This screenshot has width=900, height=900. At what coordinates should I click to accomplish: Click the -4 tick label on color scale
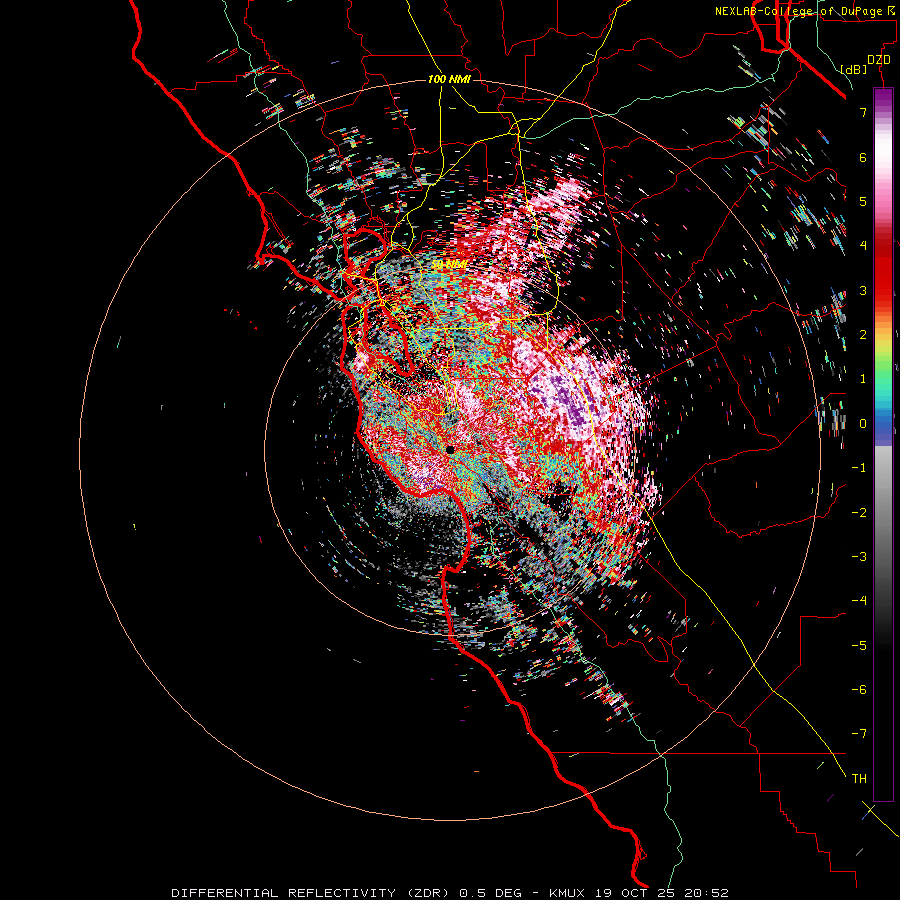click(x=859, y=601)
